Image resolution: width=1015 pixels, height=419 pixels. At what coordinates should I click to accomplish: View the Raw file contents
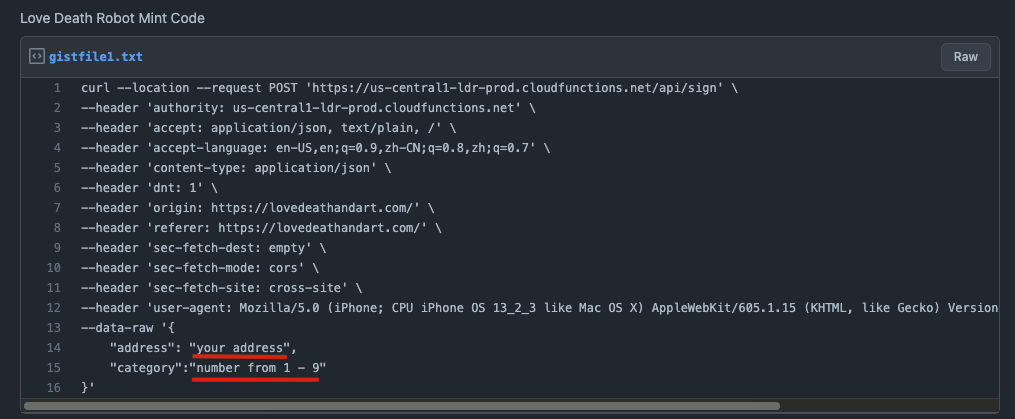(965, 57)
